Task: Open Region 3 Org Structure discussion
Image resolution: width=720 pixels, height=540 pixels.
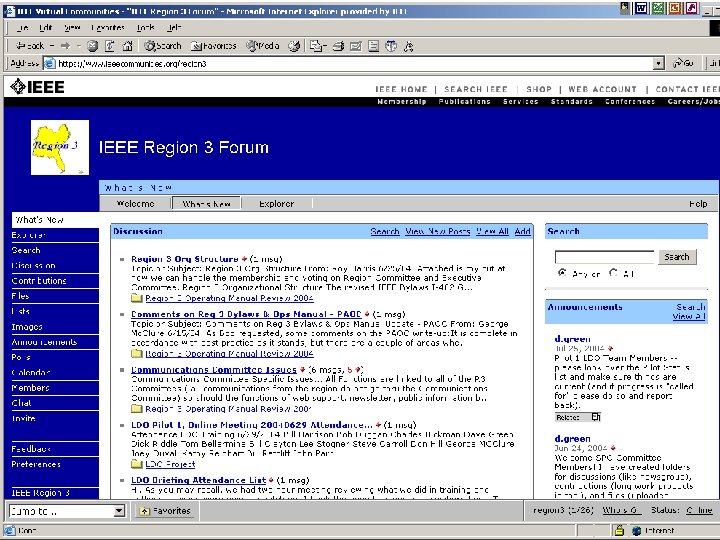Action: pos(185,259)
